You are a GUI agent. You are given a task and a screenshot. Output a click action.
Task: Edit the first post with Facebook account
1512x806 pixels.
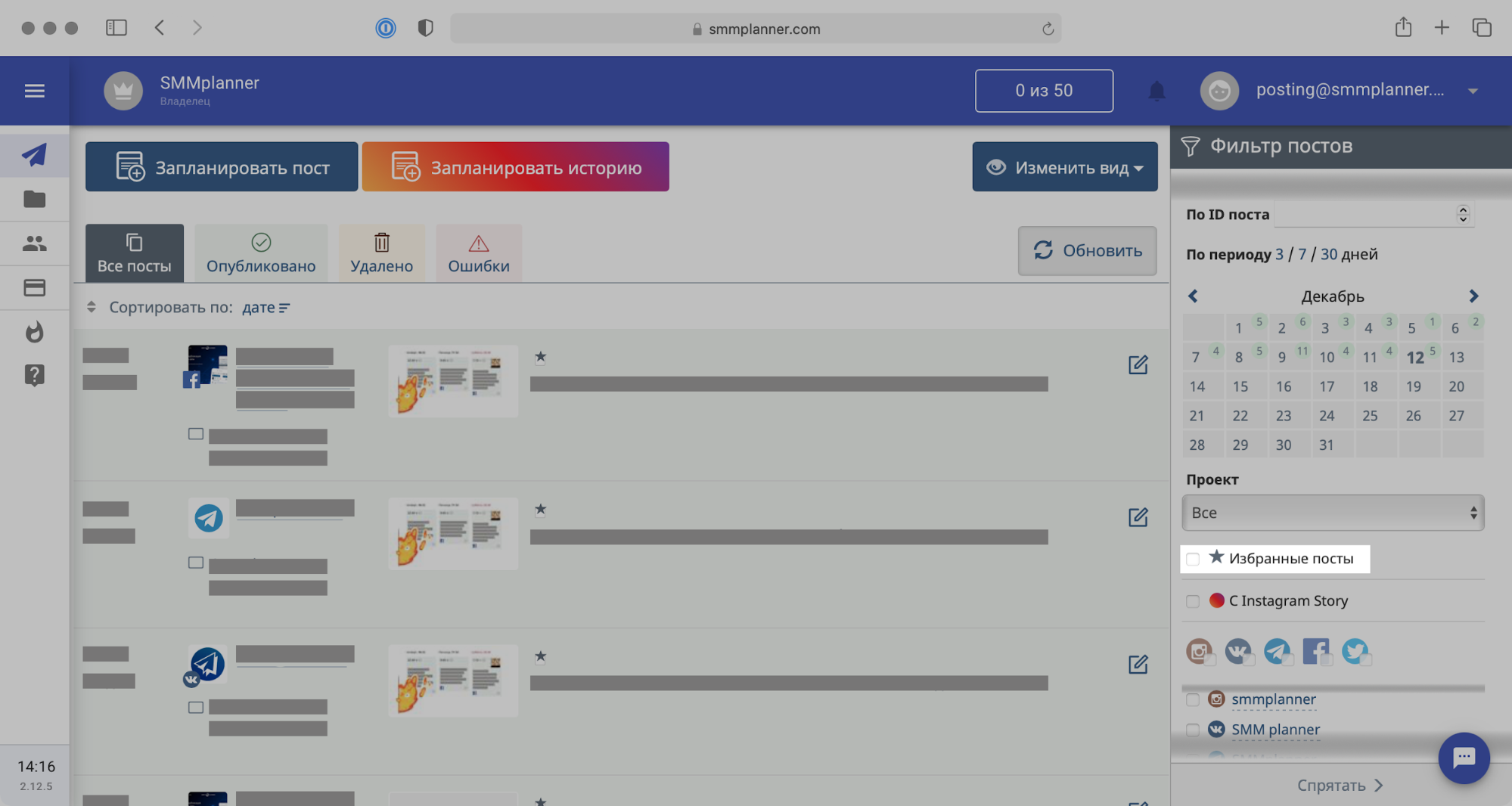click(x=1138, y=365)
